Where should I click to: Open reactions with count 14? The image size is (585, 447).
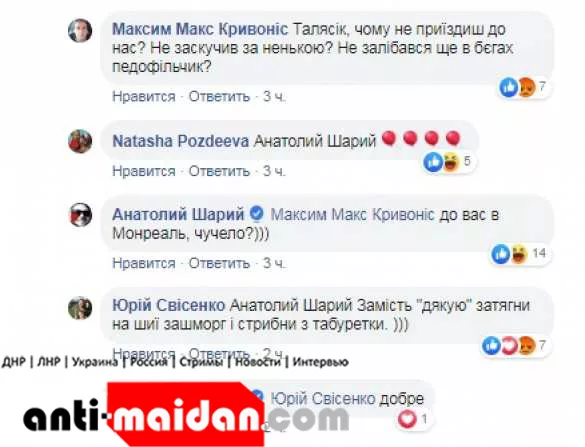(x=519, y=254)
